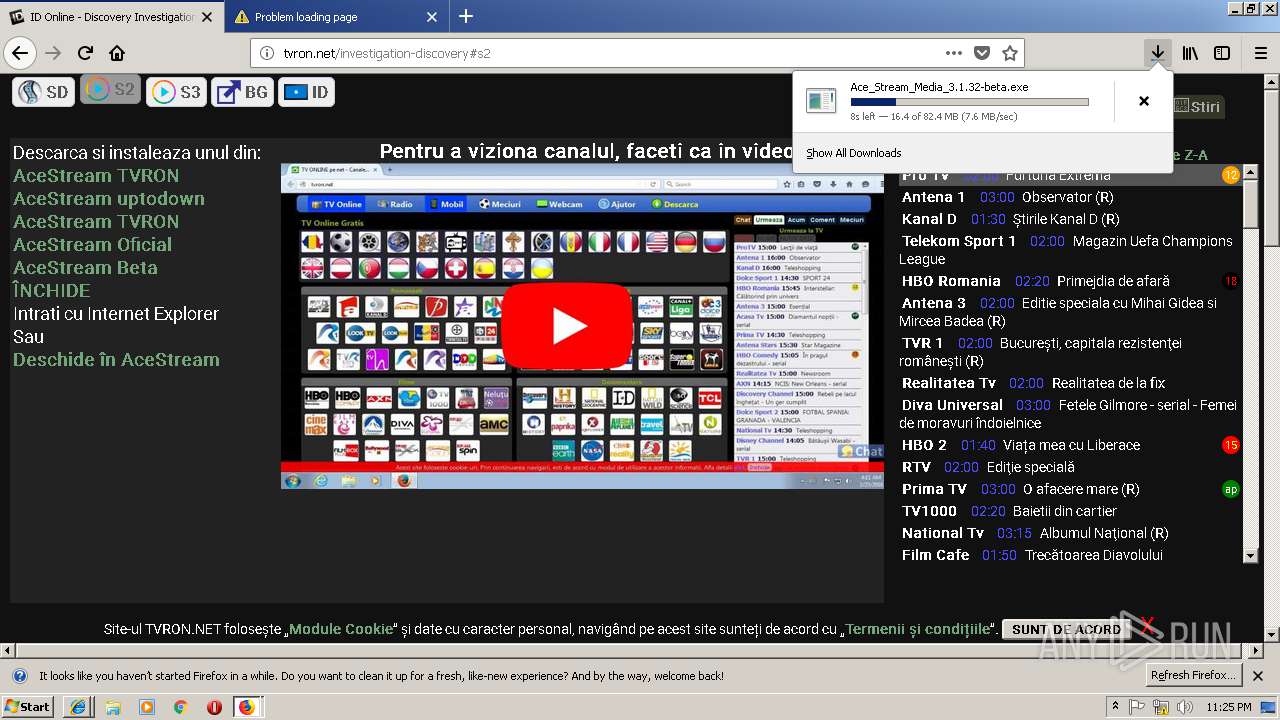Image resolution: width=1280 pixels, height=720 pixels.
Task: Save page to Pocket
Action: coord(982,53)
